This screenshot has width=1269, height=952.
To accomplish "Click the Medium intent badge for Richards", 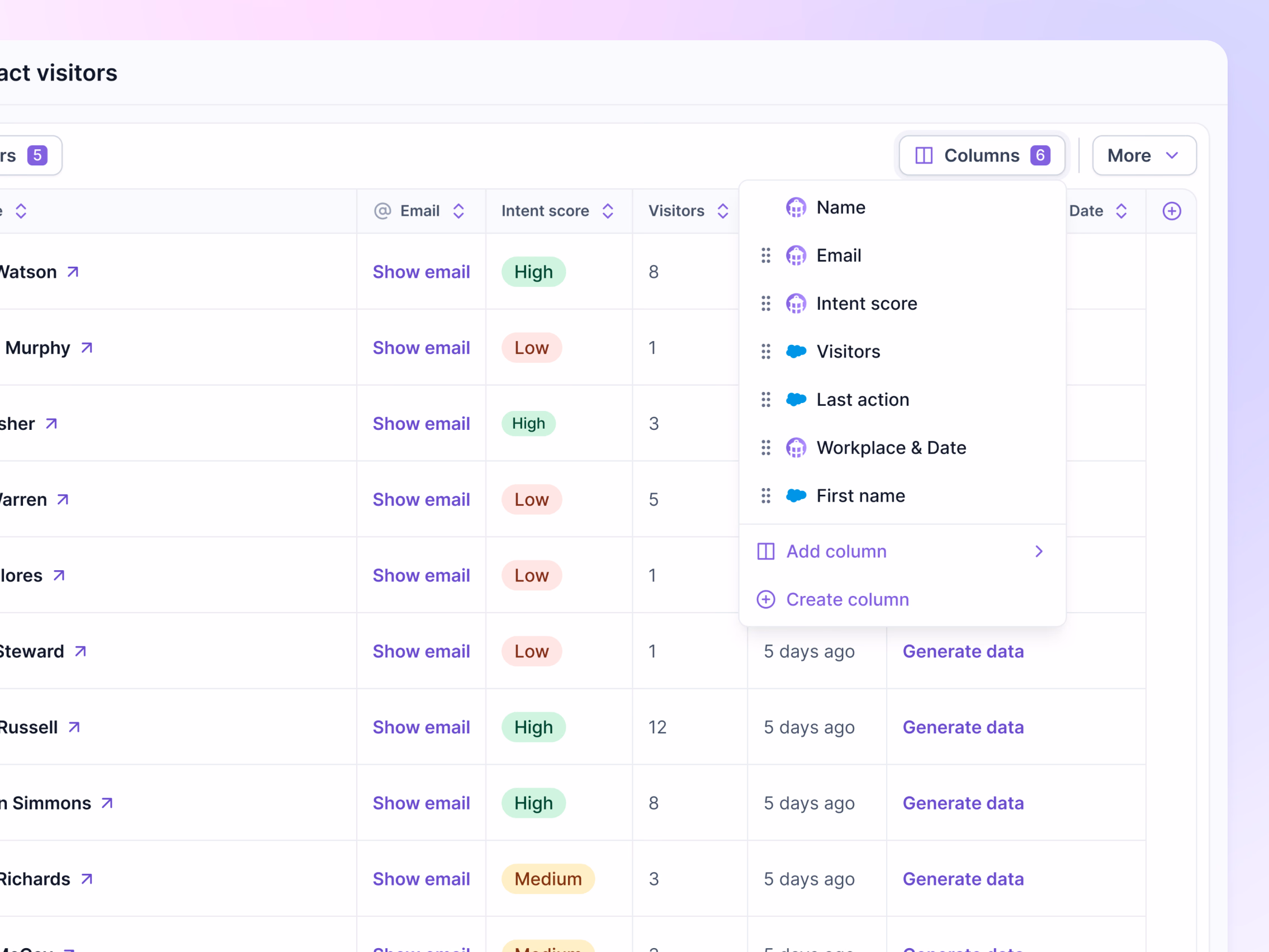I will (548, 879).
